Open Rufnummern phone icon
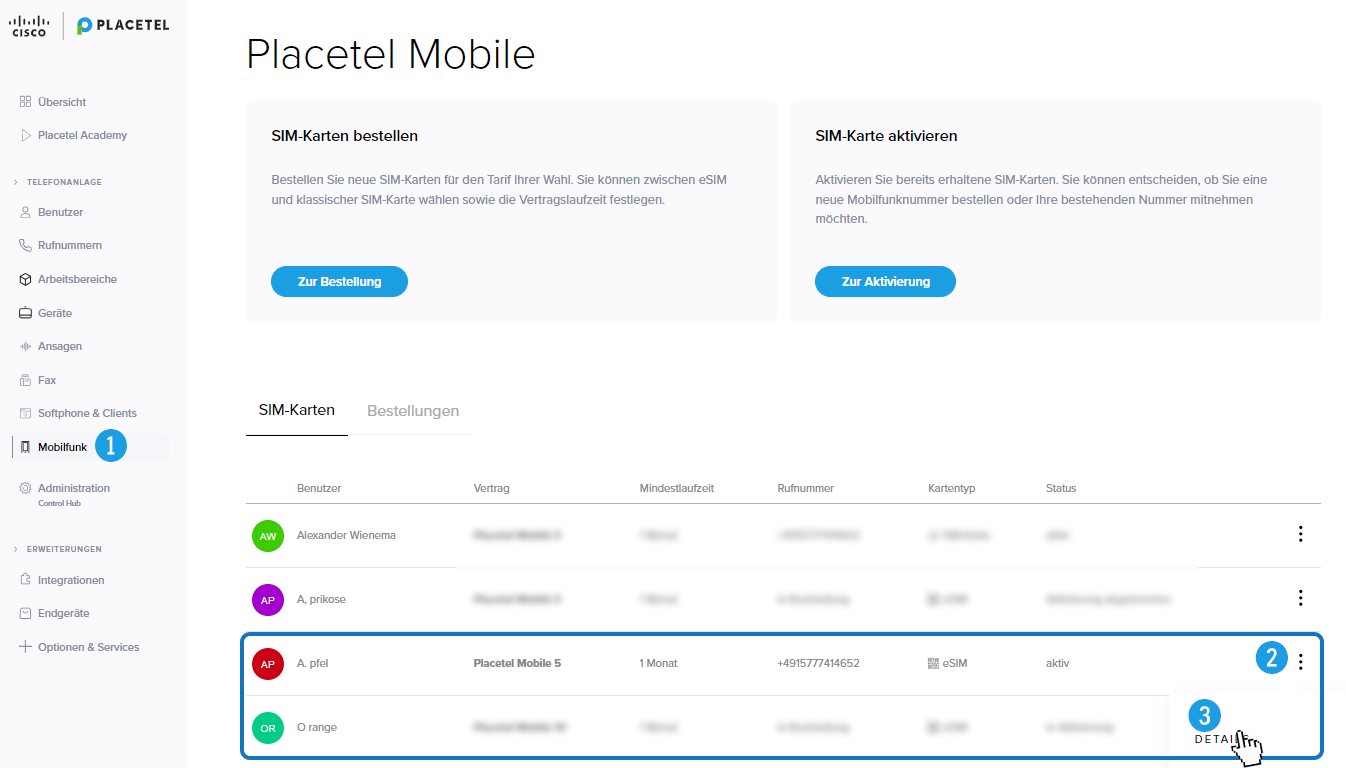This screenshot has width=1346, height=768. [x=25, y=245]
